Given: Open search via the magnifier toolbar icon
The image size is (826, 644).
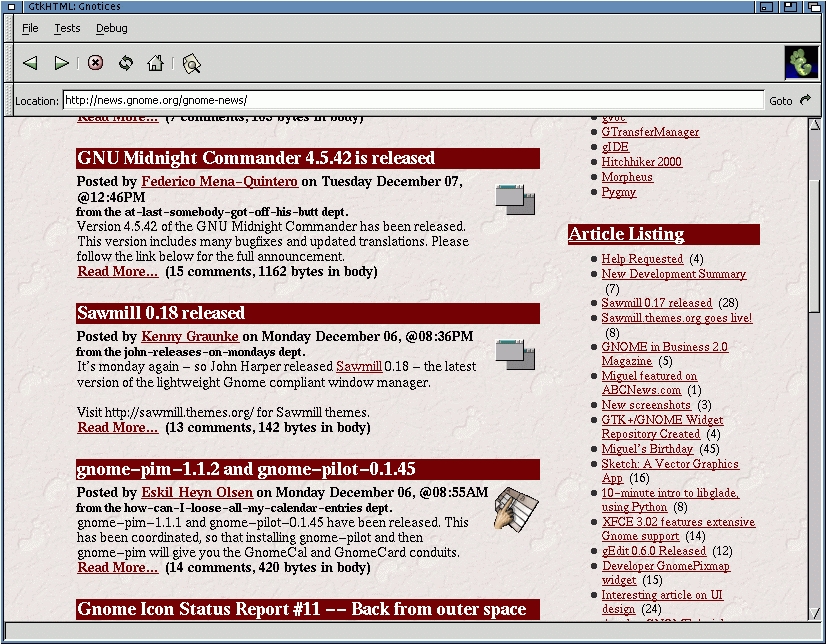Looking at the screenshot, I should 190,62.
